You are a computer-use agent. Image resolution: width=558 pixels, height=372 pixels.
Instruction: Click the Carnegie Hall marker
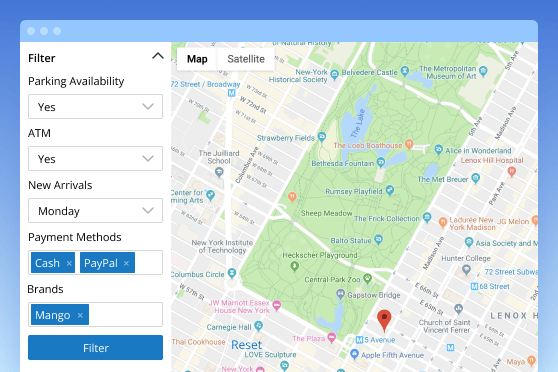click(259, 325)
